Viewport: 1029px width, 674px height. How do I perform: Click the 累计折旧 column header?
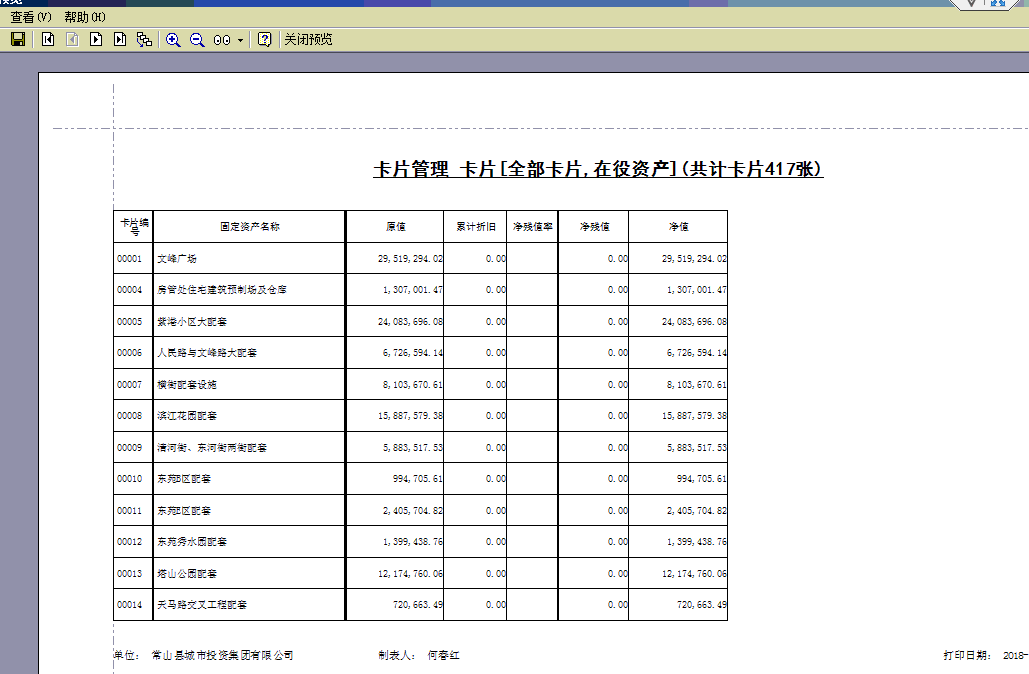(476, 226)
